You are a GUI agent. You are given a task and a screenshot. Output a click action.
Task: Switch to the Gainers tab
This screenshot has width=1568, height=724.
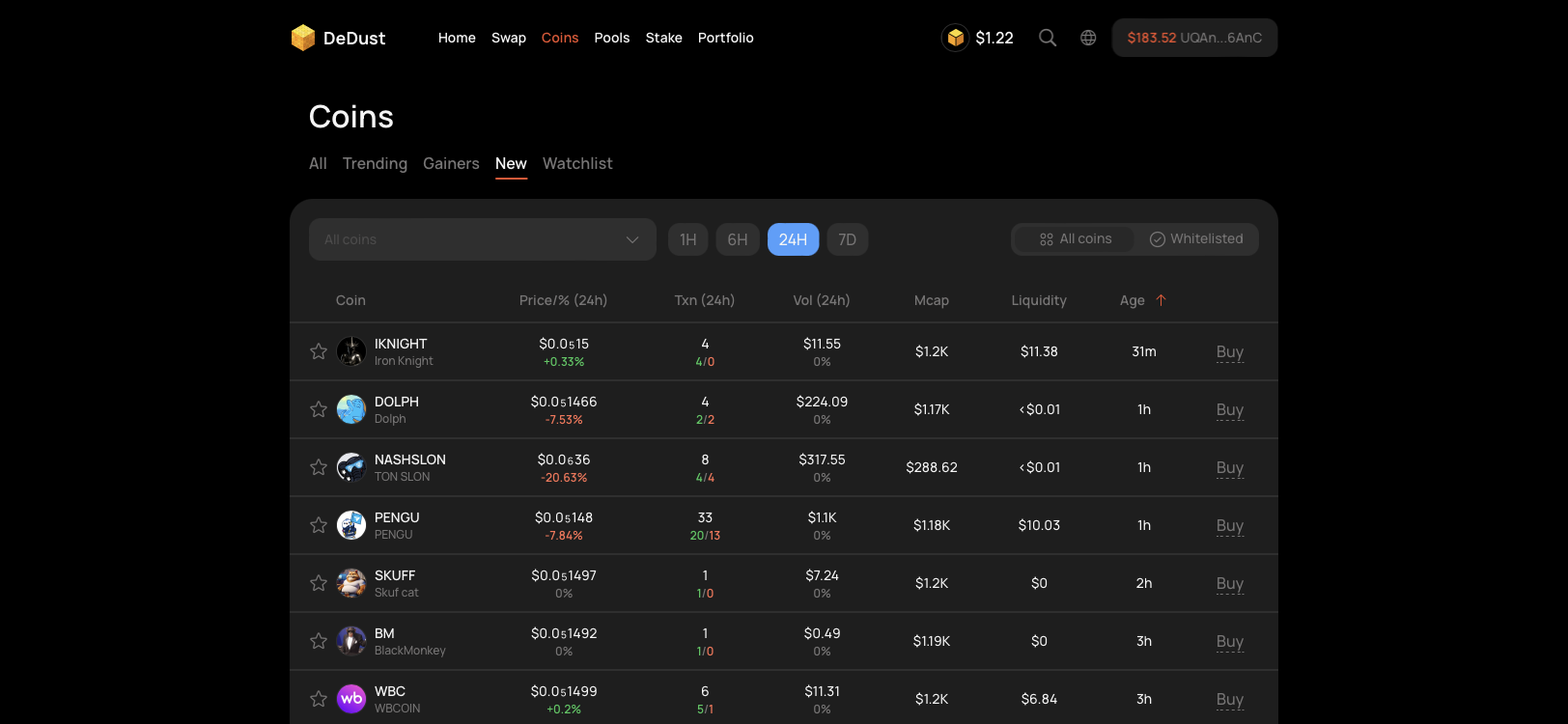click(451, 164)
